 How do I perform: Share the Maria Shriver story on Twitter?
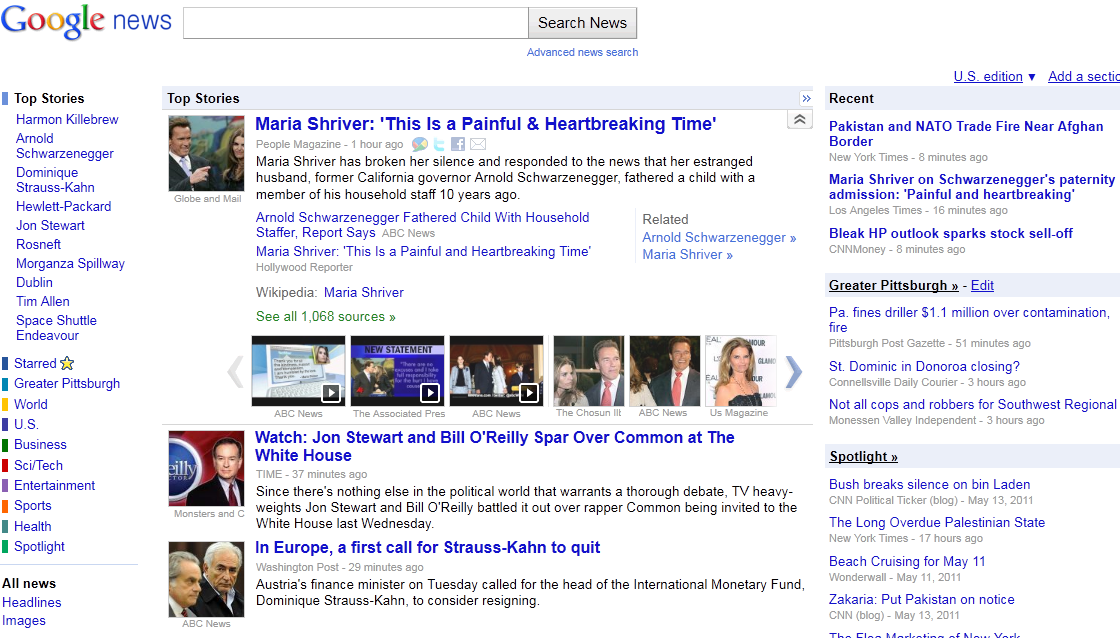pyautogui.click(x=438, y=143)
